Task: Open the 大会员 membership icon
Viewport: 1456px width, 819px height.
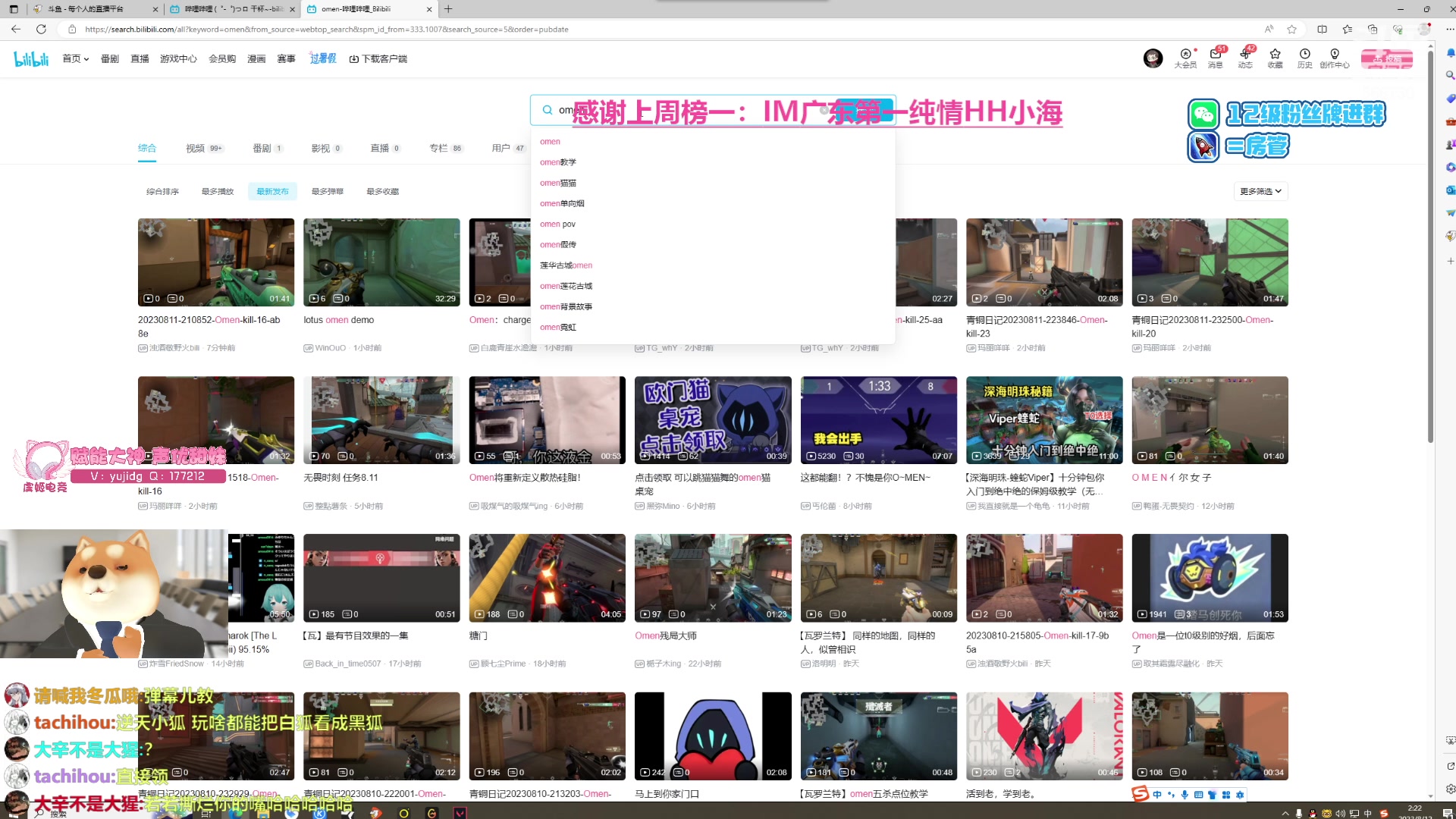Action: point(1185,58)
